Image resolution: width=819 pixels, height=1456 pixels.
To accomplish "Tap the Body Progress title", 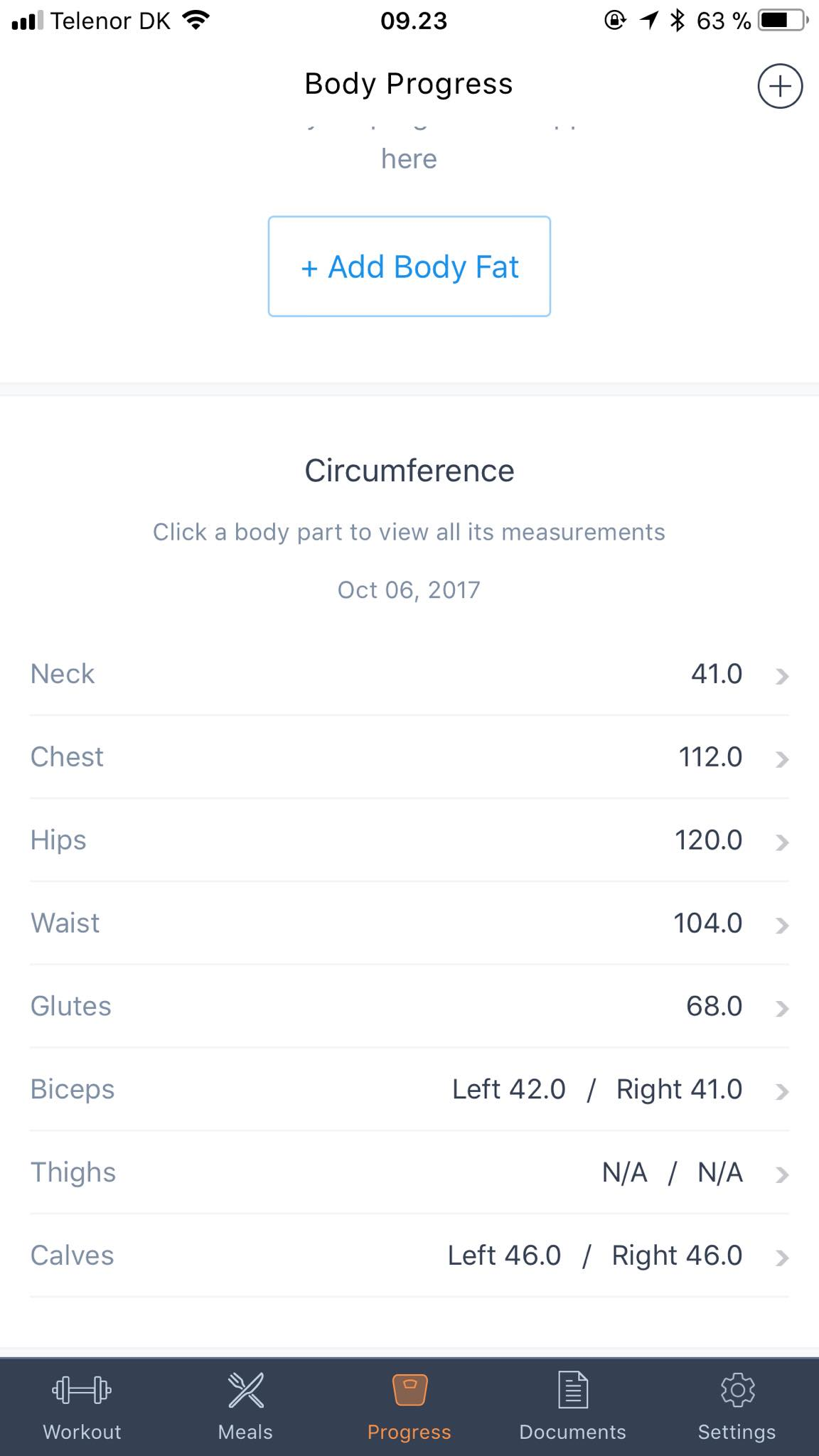I will [409, 84].
